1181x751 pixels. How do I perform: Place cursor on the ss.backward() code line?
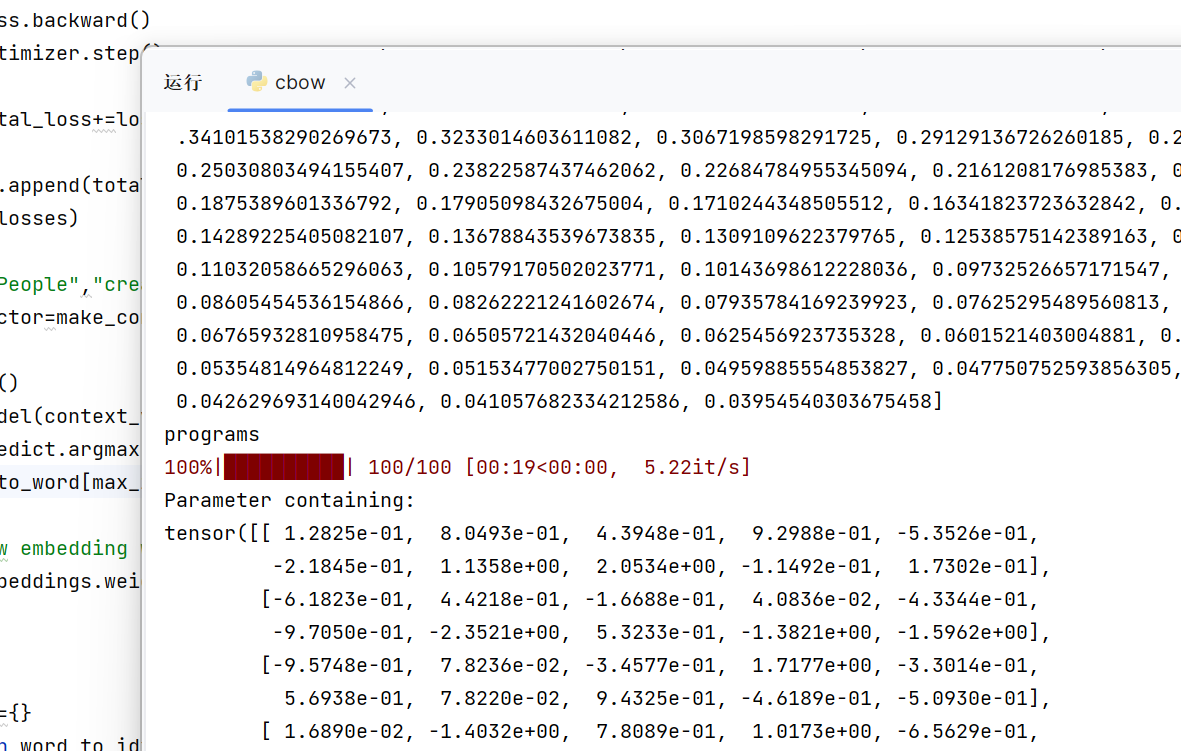64,20
